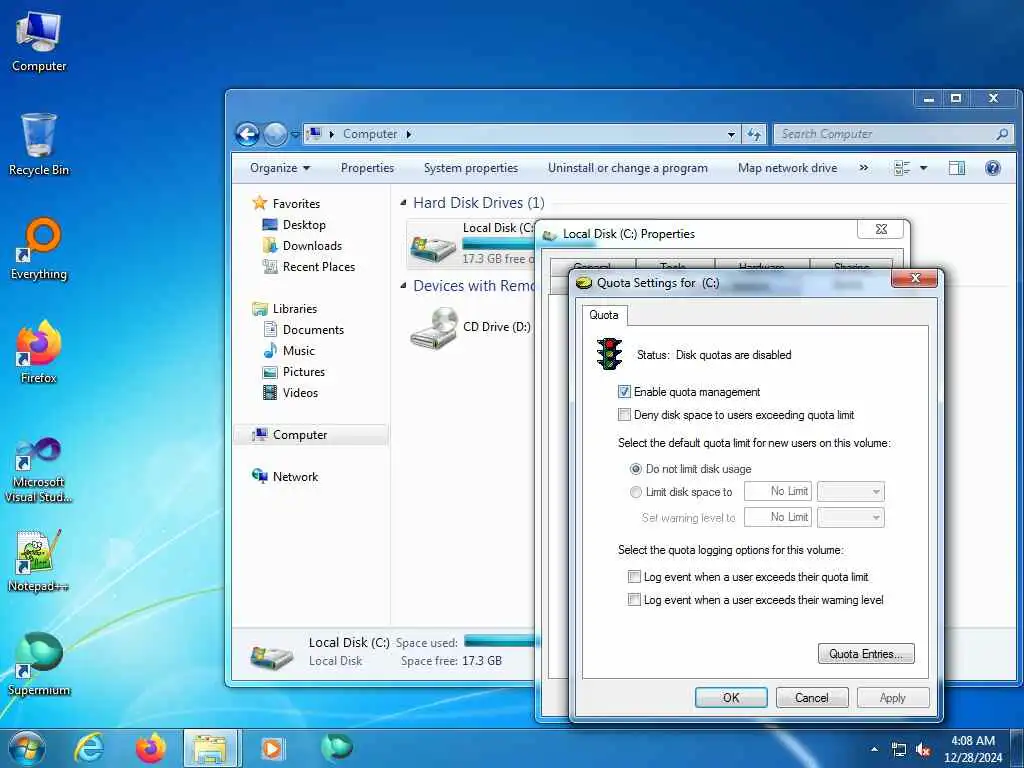Switch to Windows Explorer on the taskbar

coord(211,748)
